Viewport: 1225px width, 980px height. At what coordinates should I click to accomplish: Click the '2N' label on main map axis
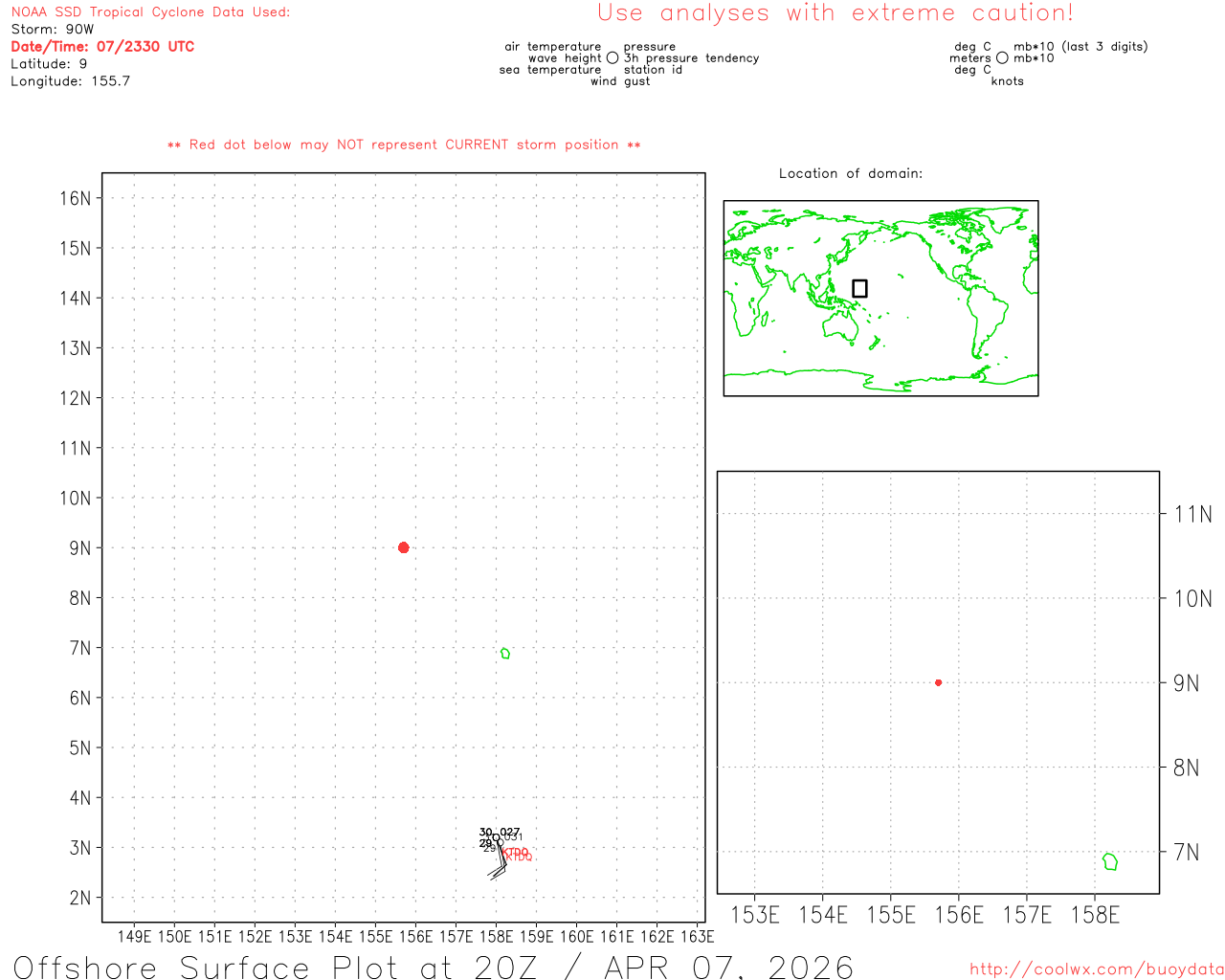coord(80,898)
